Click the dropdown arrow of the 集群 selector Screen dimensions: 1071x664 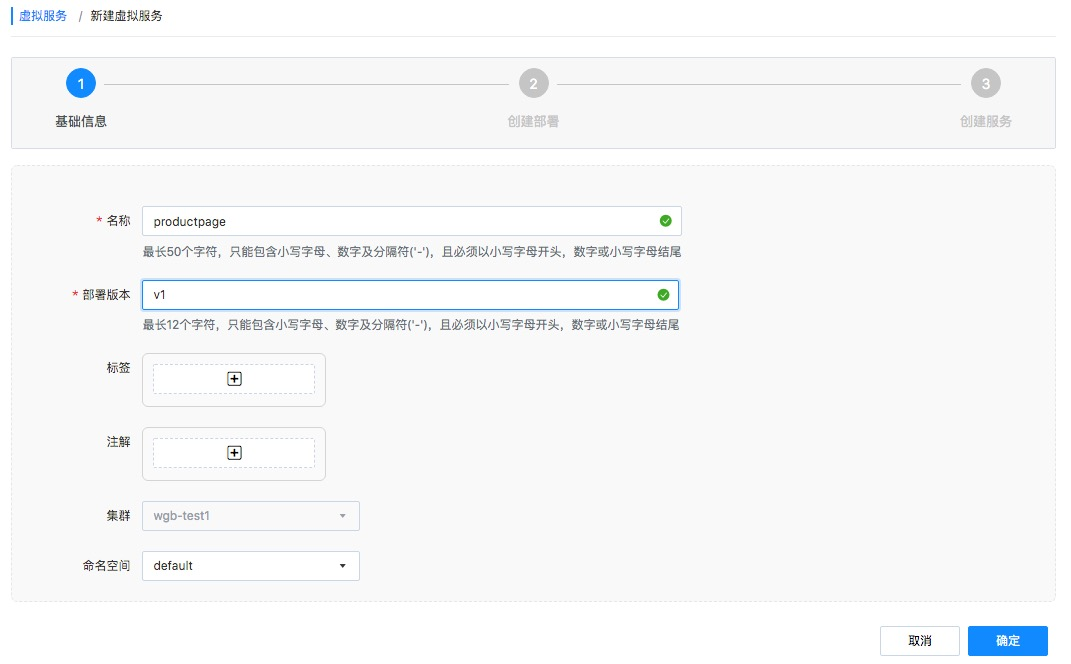click(345, 516)
